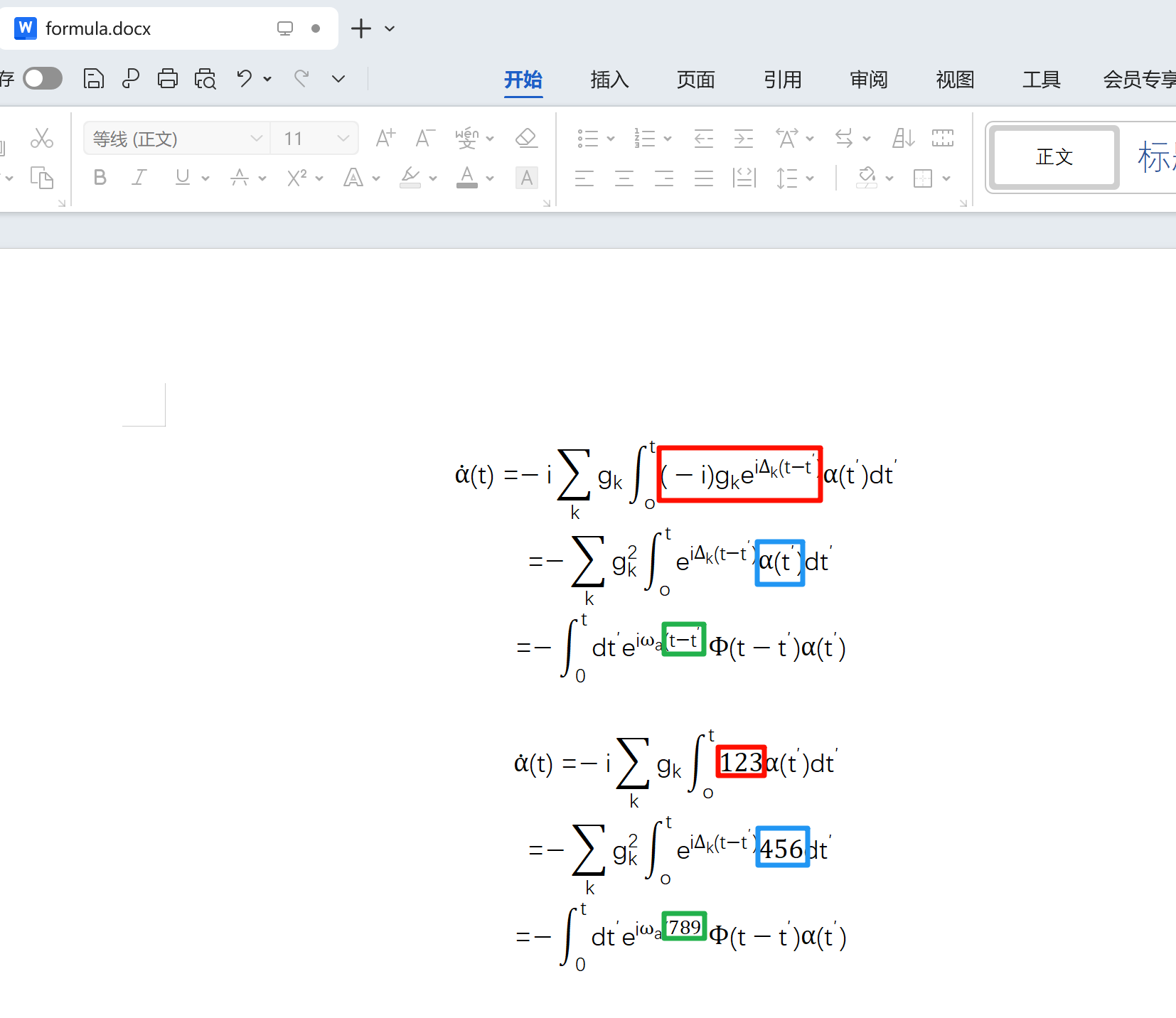The width and height of the screenshot is (1176, 1018).
Task: Switch to the 插入 ribbon tab
Action: point(609,80)
